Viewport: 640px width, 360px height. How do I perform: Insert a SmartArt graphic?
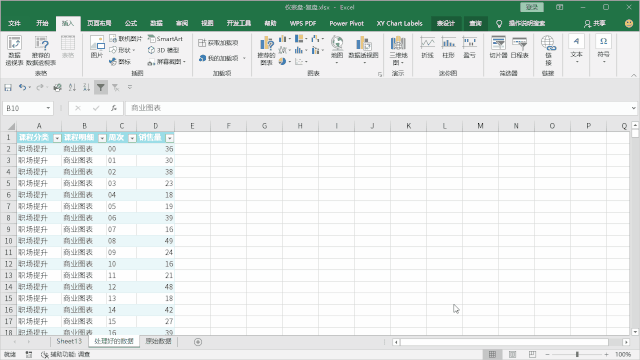pyautogui.click(x=165, y=39)
